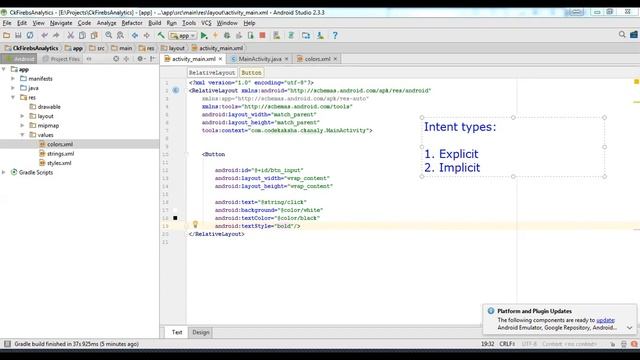Click the UTF-8 encoding in status bar

click(x=529, y=344)
